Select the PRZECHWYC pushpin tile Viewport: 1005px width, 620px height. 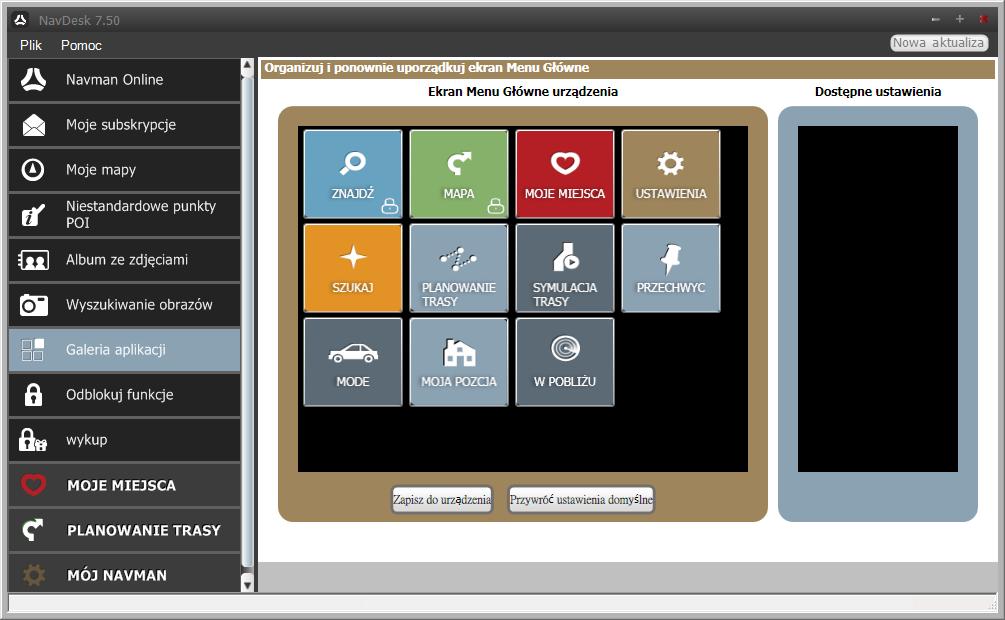click(x=671, y=268)
